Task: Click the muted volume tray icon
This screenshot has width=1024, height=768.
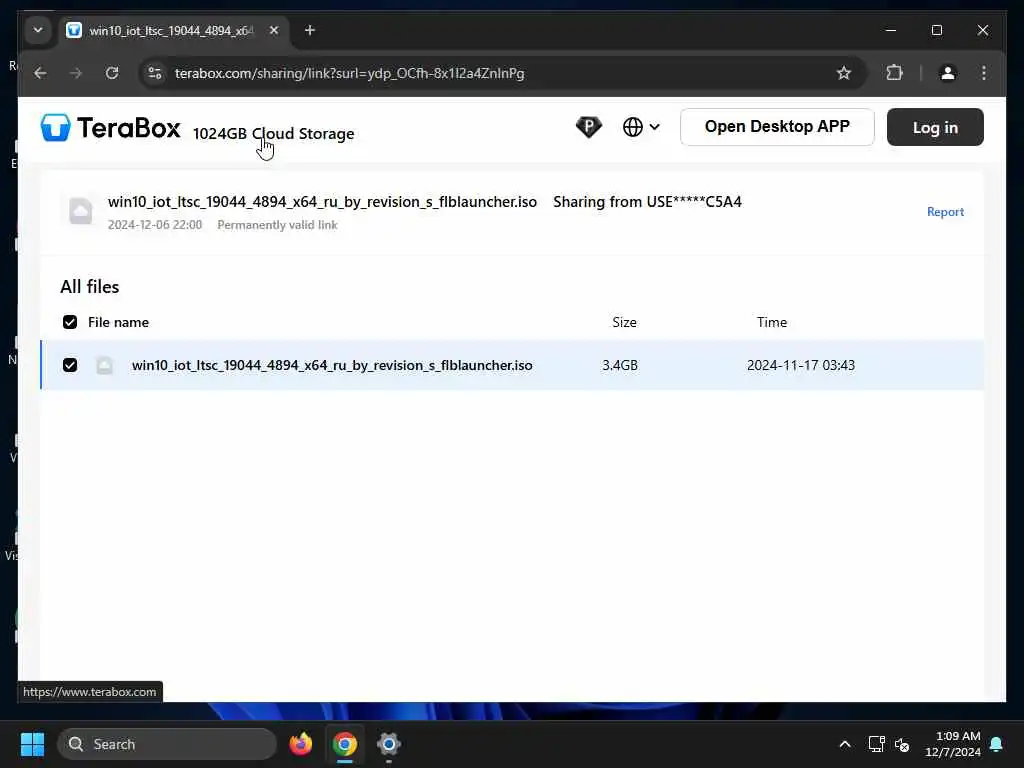Action: pyautogui.click(x=903, y=744)
